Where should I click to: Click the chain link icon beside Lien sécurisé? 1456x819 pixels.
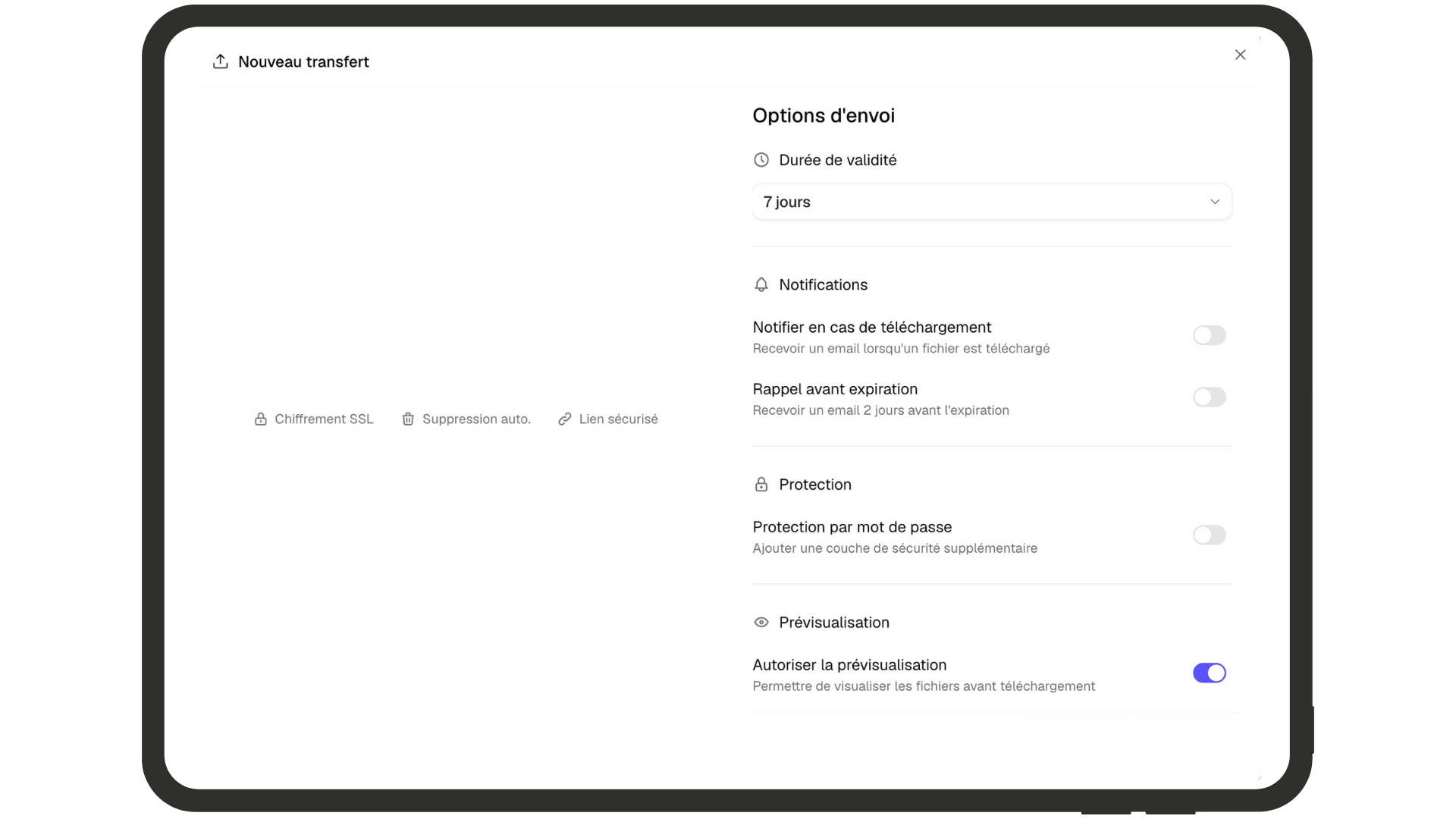coord(565,419)
